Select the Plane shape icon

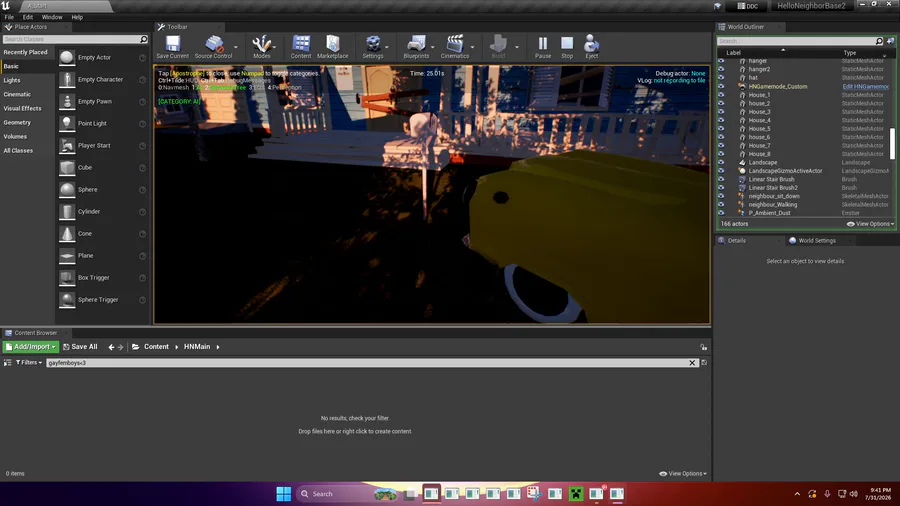[x=67, y=256]
